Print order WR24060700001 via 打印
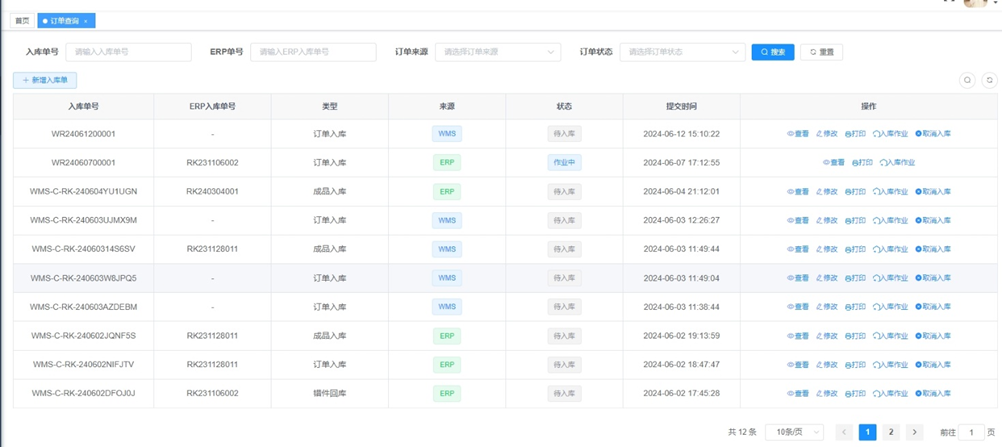 click(x=862, y=163)
